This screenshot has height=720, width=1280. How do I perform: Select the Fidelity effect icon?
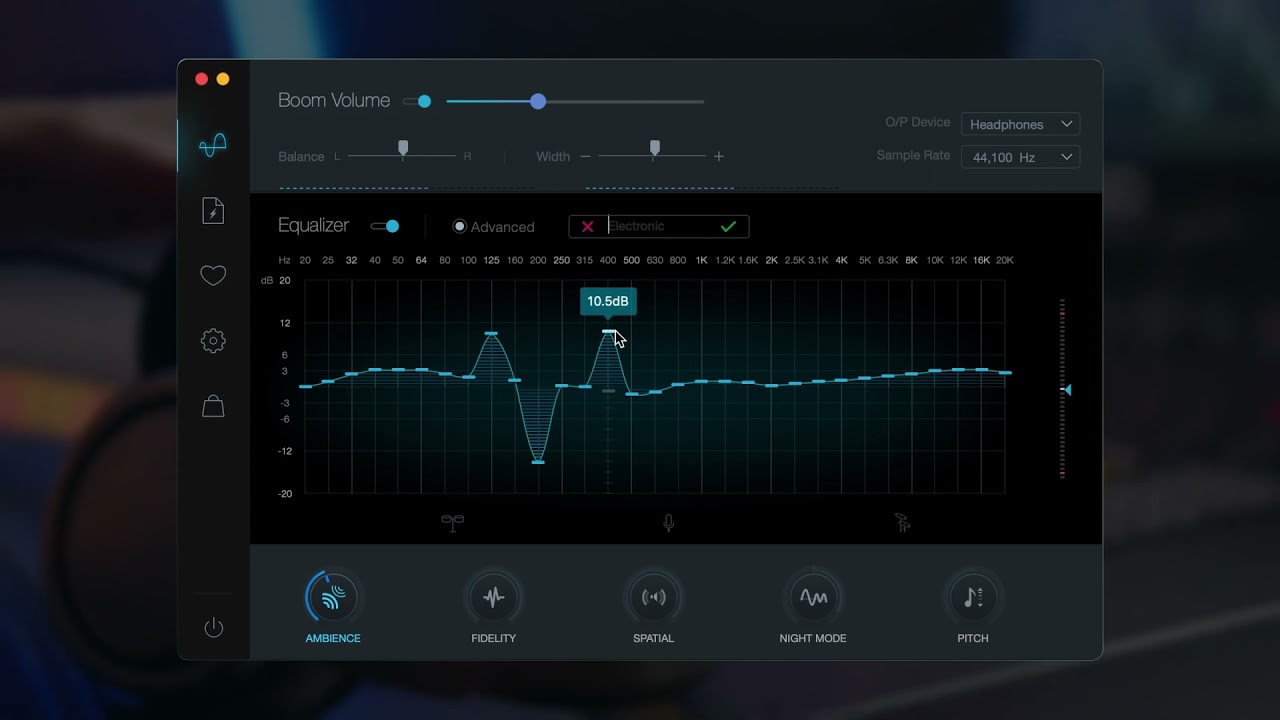(x=493, y=597)
